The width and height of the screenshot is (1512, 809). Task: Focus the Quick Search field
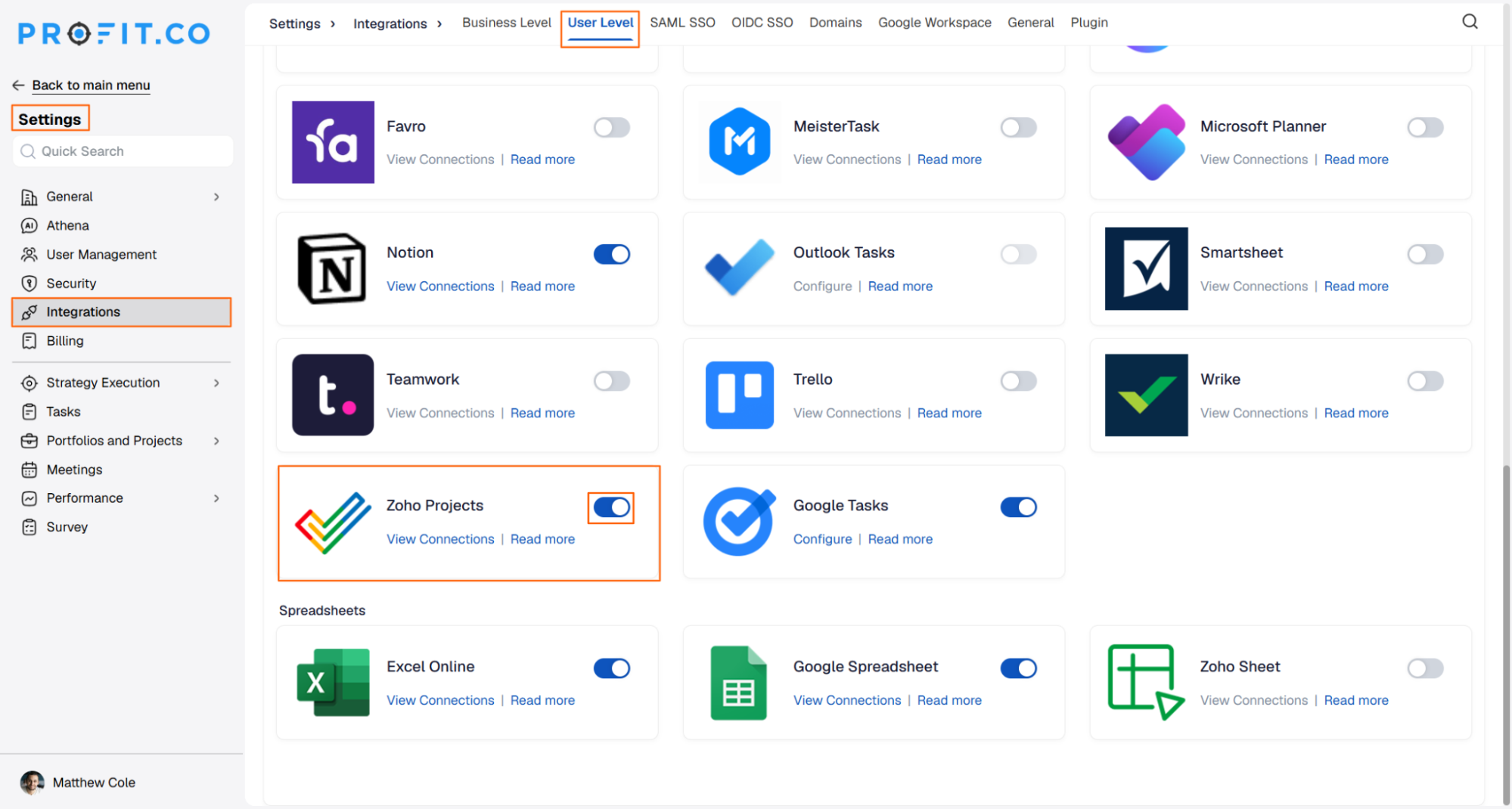[123, 151]
